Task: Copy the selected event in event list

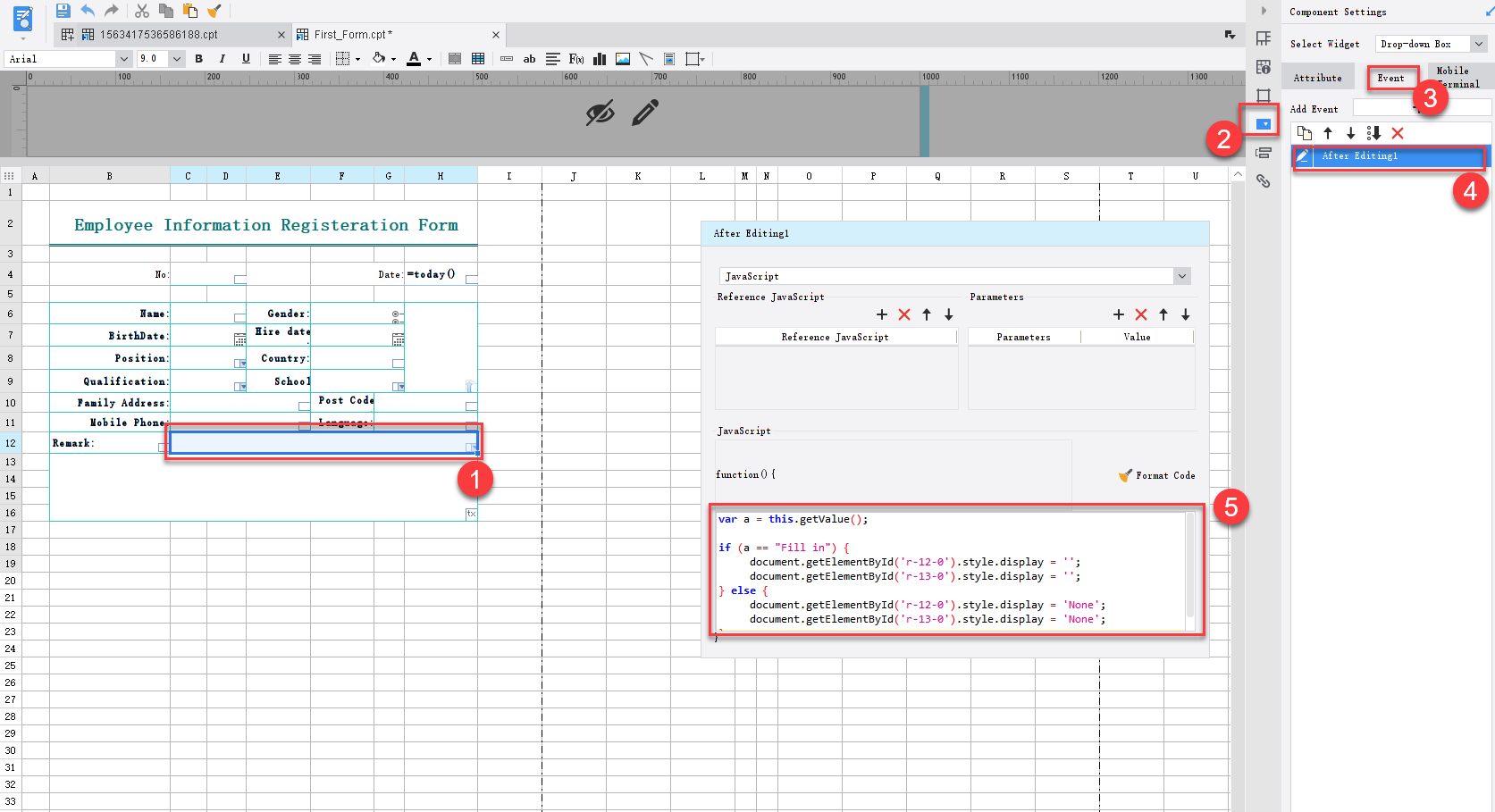Action: point(1305,133)
